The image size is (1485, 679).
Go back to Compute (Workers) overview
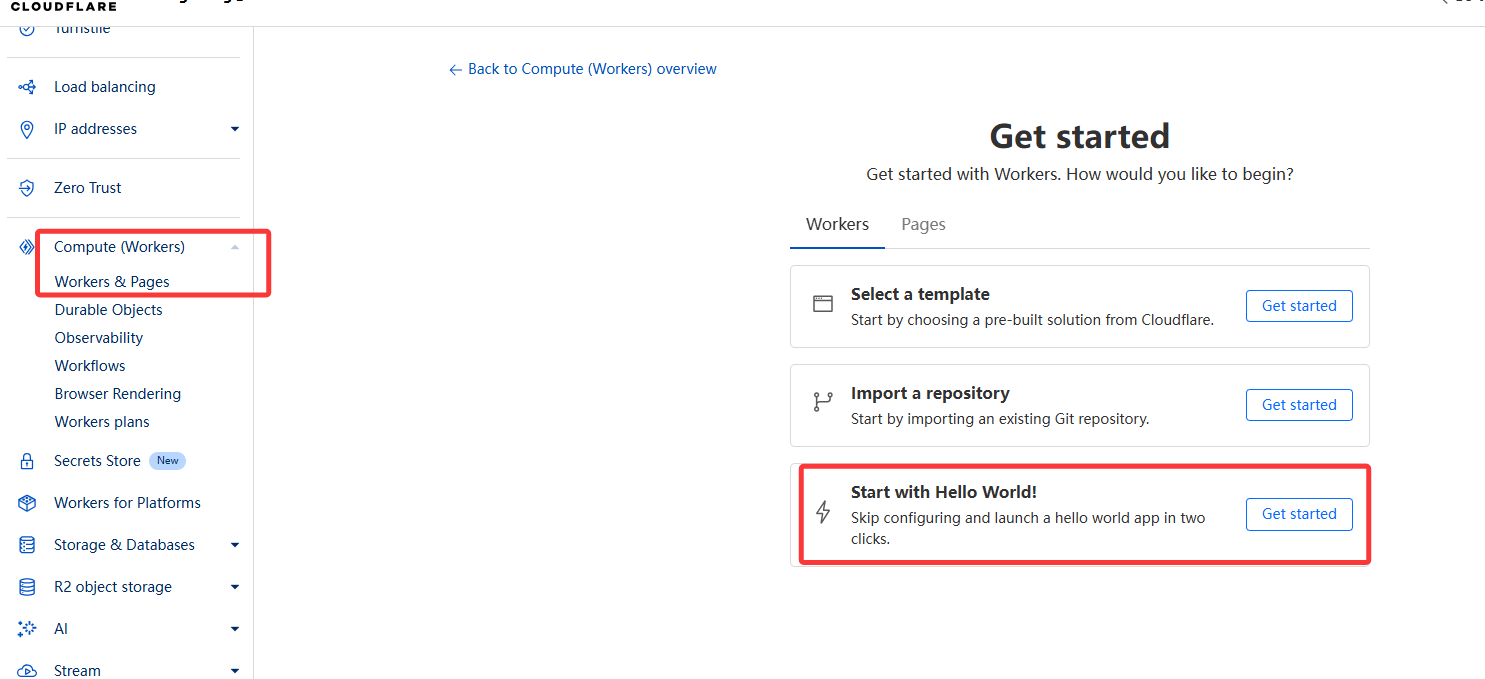[583, 69]
